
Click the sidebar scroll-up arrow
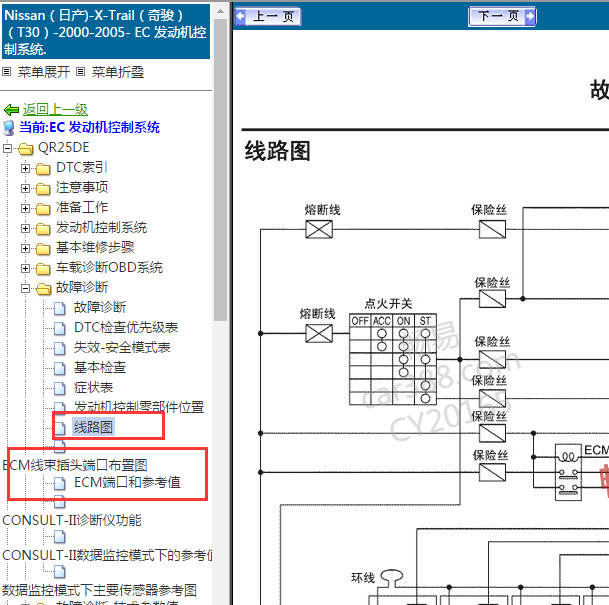[220, 11]
